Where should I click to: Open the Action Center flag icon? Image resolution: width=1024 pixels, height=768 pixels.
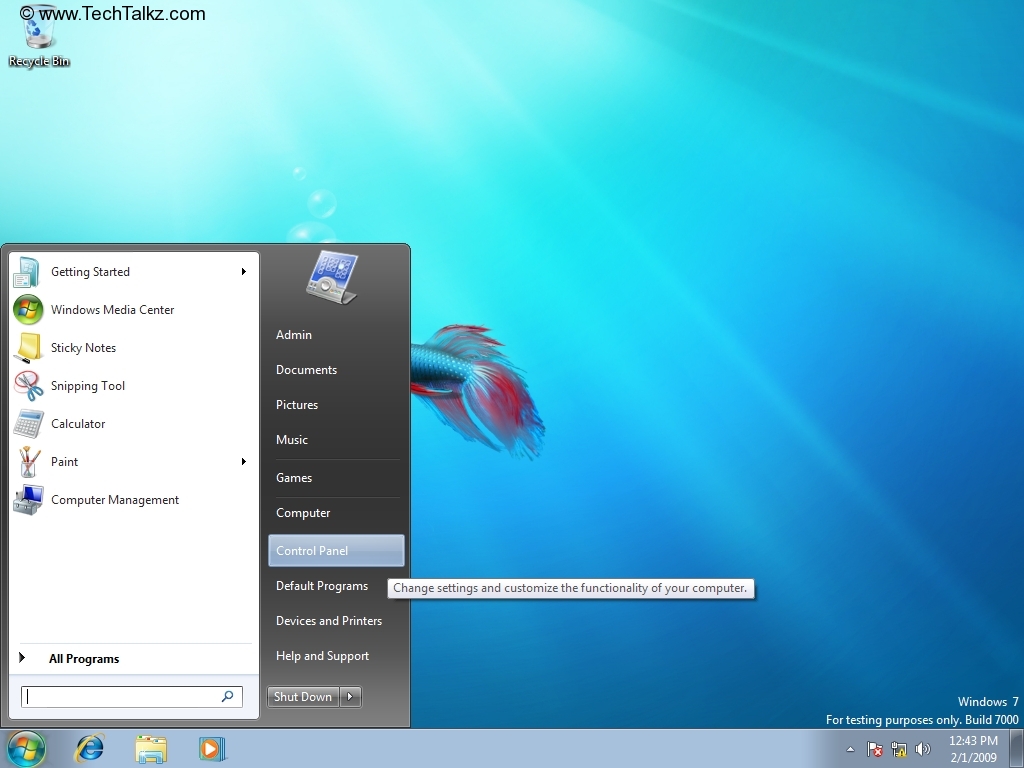(x=874, y=749)
